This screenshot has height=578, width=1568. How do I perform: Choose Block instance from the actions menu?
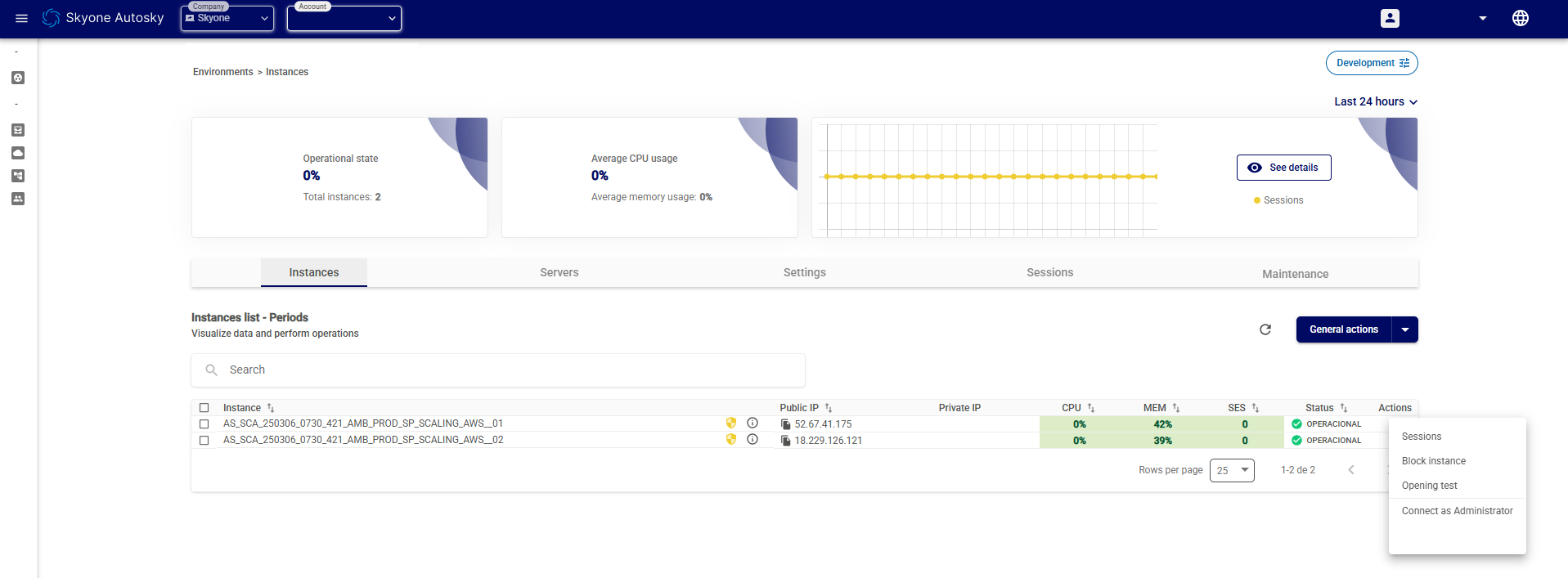[x=1434, y=461]
